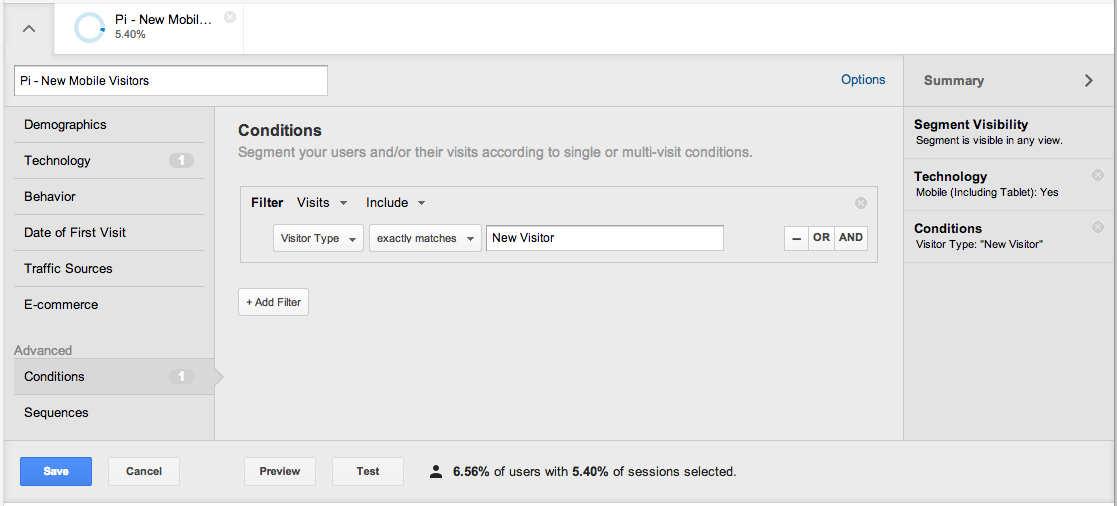This screenshot has height=506, width=1117.
Task: Collapse the segment bar with the up chevron
Action: pos(28,29)
